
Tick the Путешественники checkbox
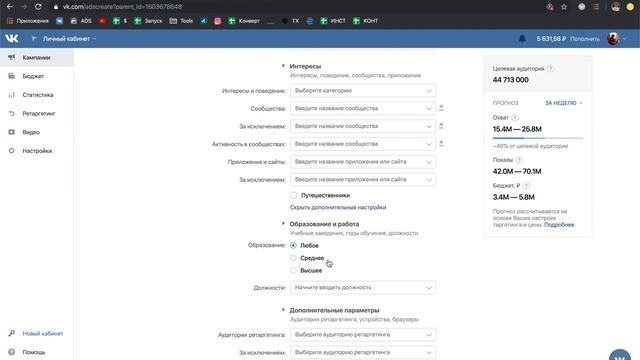[293, 195]
